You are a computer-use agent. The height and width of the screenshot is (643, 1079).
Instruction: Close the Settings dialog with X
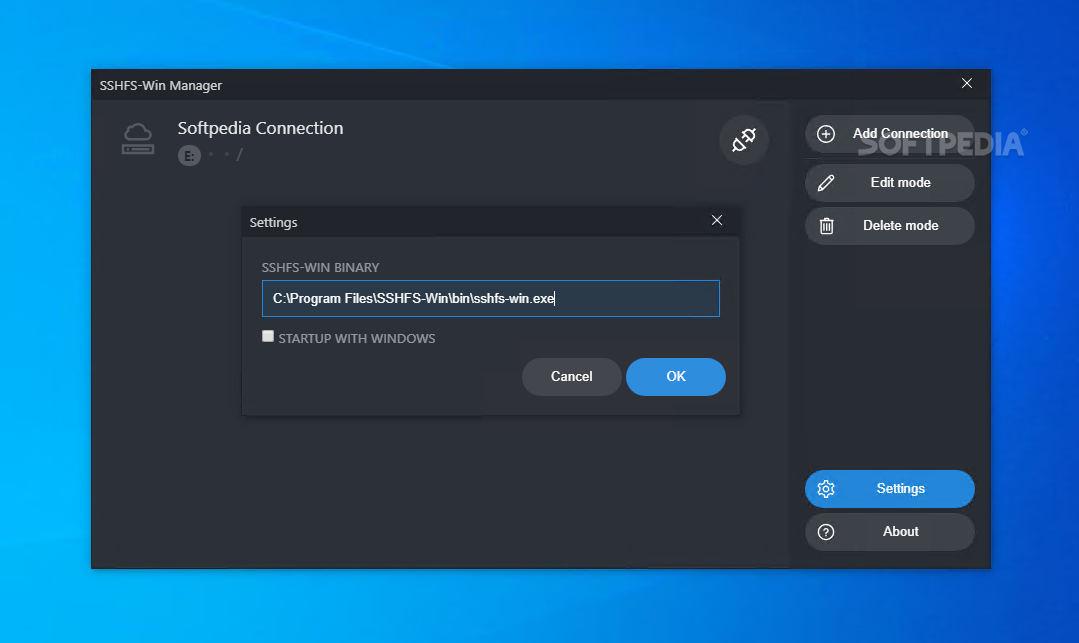pos(717,220)
